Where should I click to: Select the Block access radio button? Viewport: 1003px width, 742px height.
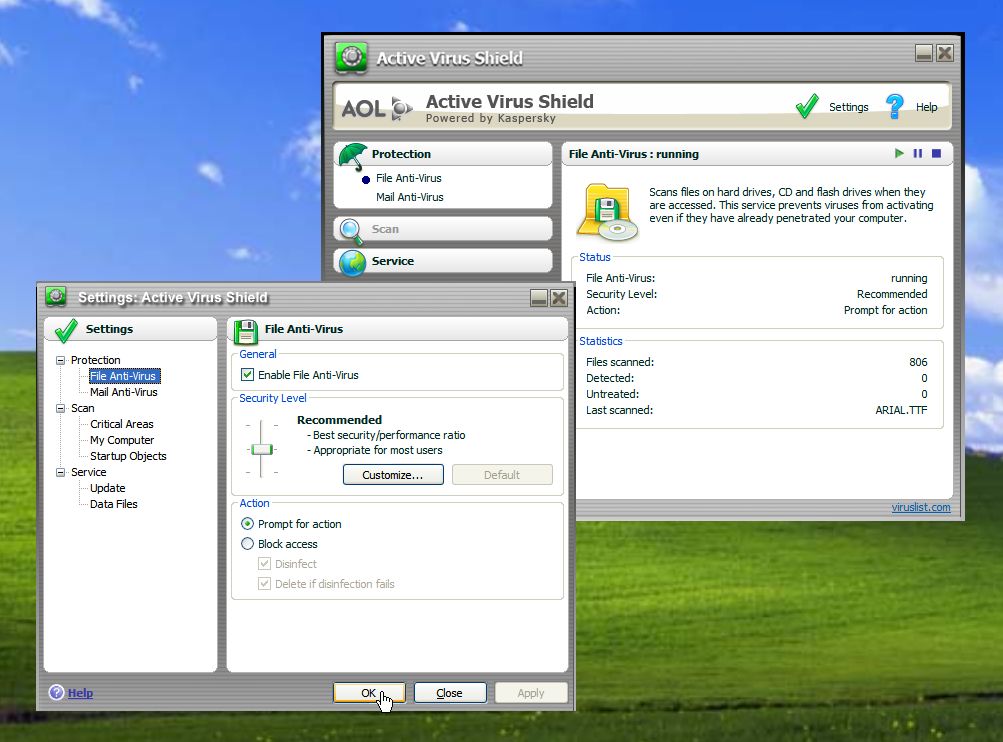(247, 544)
